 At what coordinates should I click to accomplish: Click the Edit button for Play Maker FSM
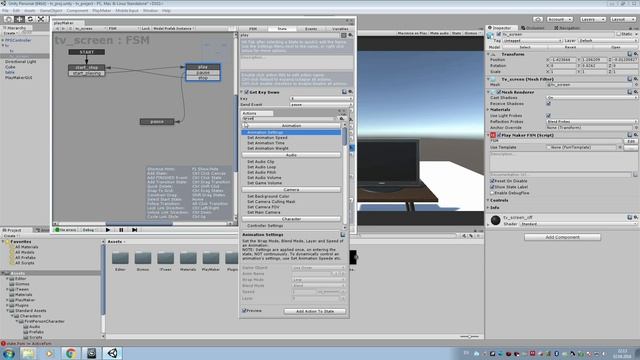pyautogui.click(x=631, y=141)
